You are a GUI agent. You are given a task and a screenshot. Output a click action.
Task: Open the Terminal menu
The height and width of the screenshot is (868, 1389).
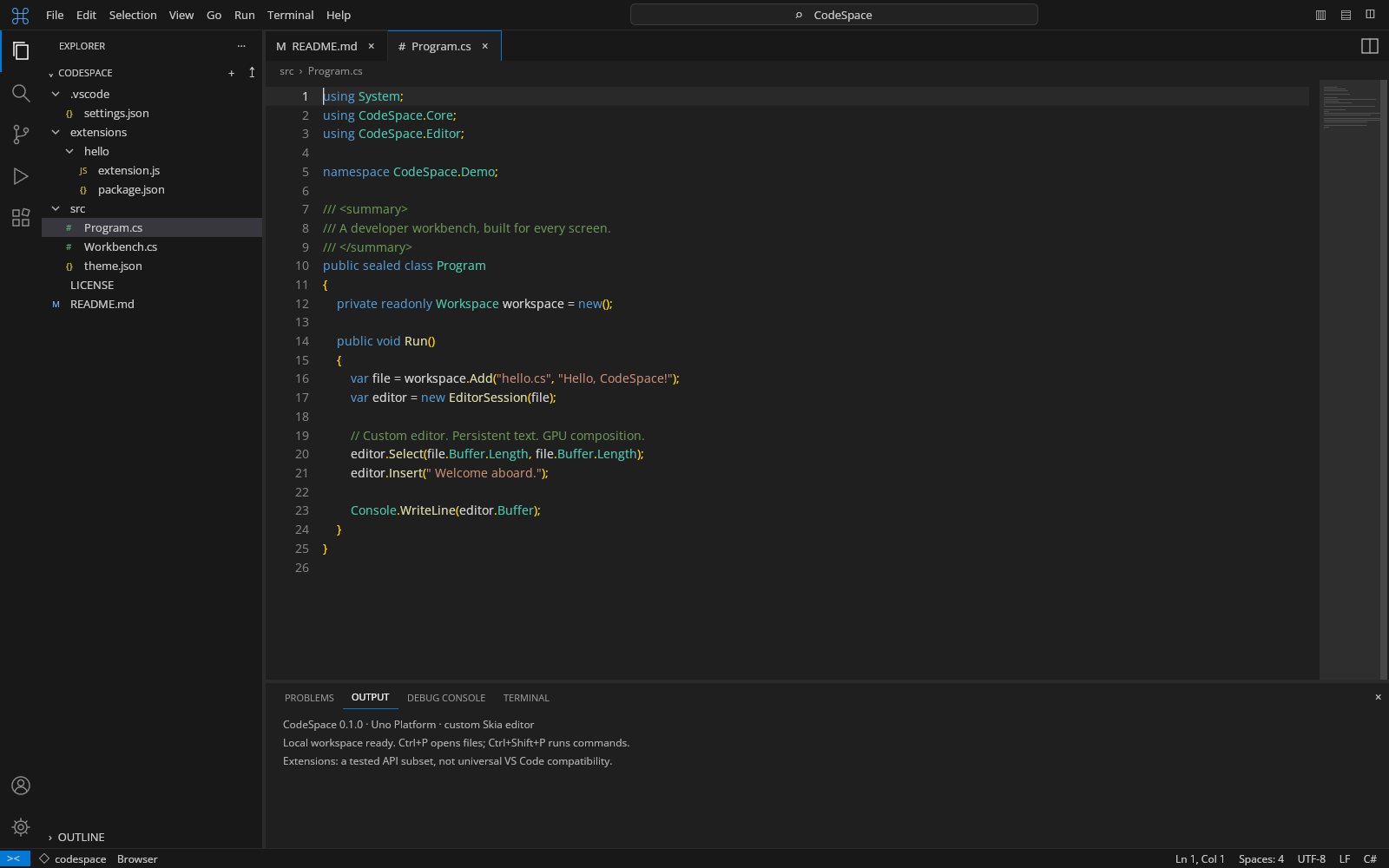click(290, 15)
